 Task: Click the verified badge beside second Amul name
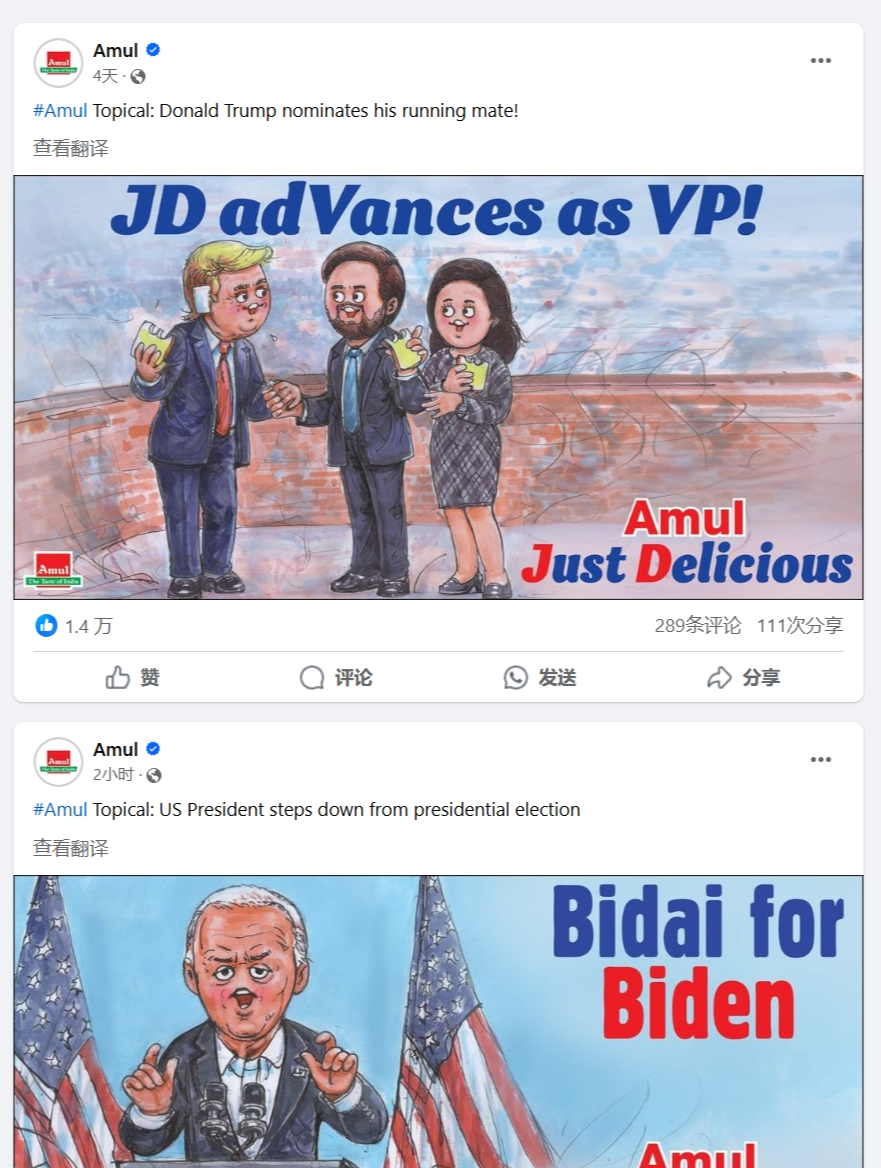coord(153,749)
